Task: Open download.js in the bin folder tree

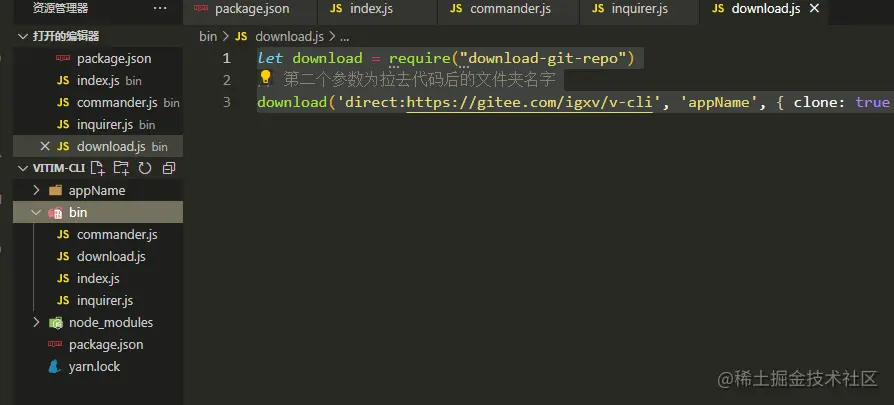Action: (98, 257)
